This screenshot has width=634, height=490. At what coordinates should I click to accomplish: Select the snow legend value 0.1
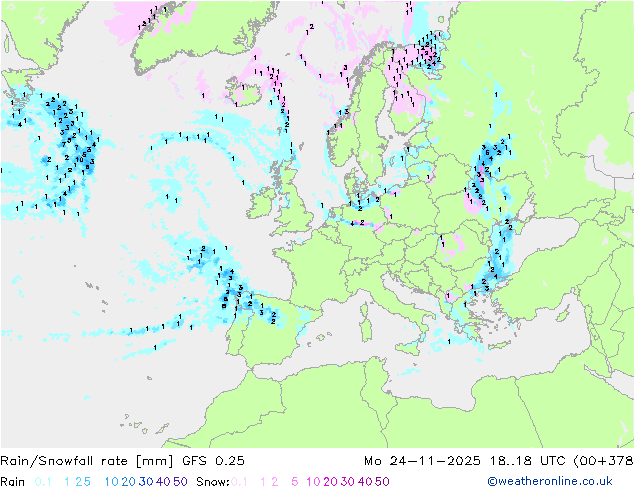[x=239, y=482]
